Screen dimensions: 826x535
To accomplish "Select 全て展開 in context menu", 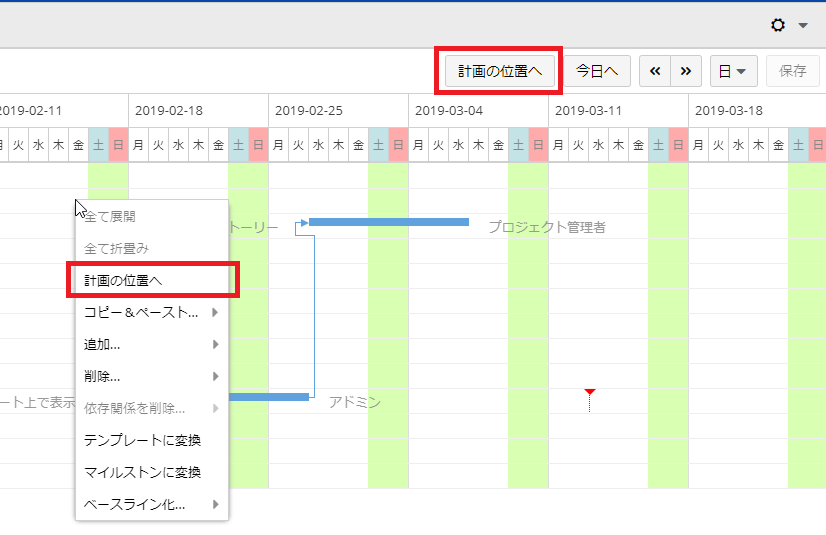I will click(152, 216).
